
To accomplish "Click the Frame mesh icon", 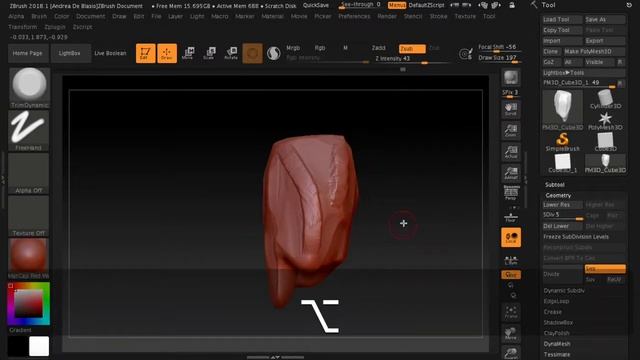I will (x=511, y=312).
